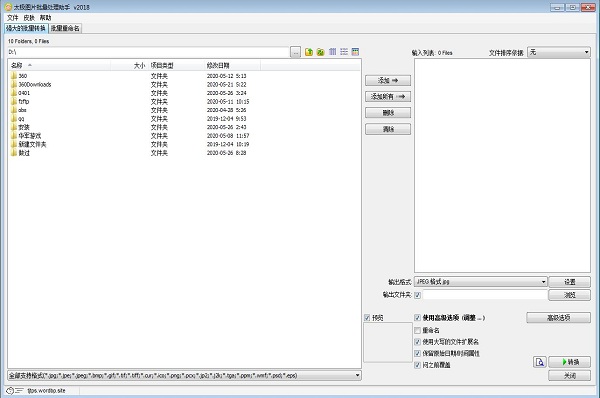Toggle the 预览 preview checkbox

click(367, 318)
